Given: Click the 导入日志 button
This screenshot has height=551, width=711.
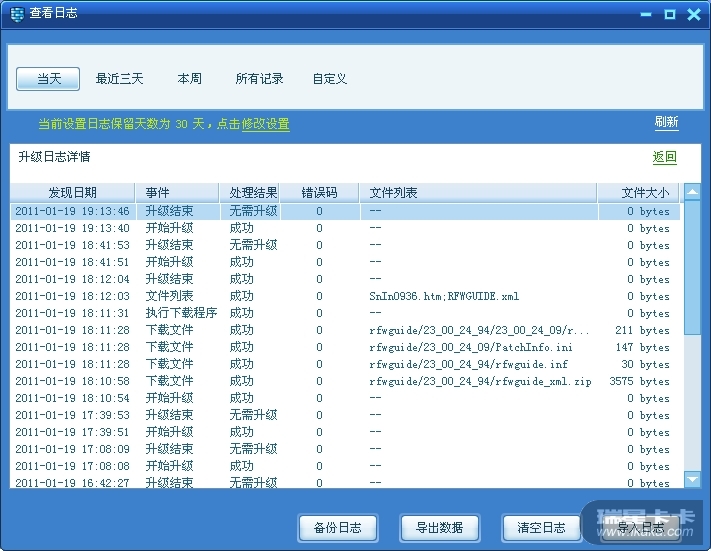Looking at the screenshot, I should coord(641,528).
